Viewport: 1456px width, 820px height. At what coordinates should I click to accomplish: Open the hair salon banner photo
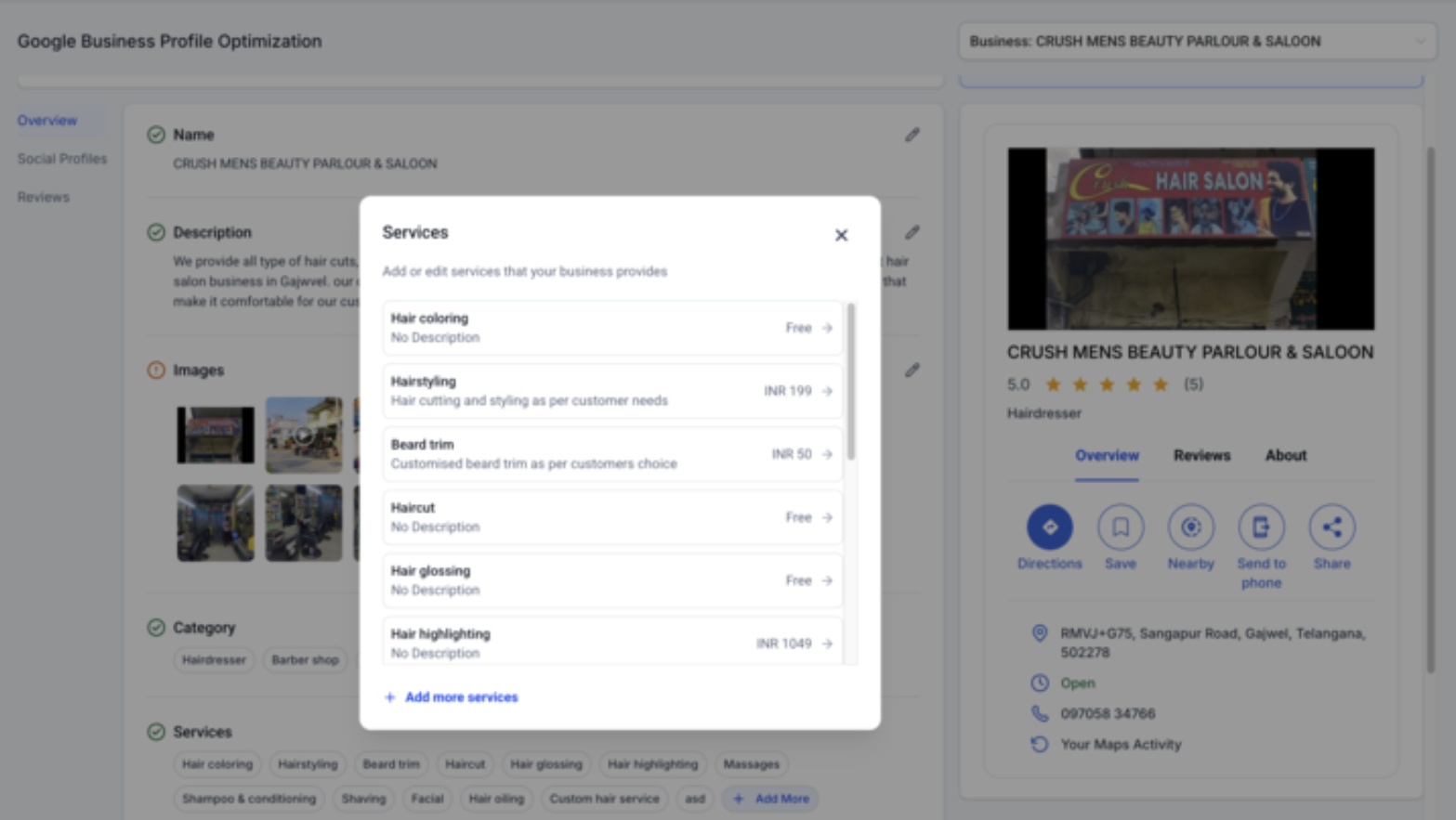[x=1191, y=239]
